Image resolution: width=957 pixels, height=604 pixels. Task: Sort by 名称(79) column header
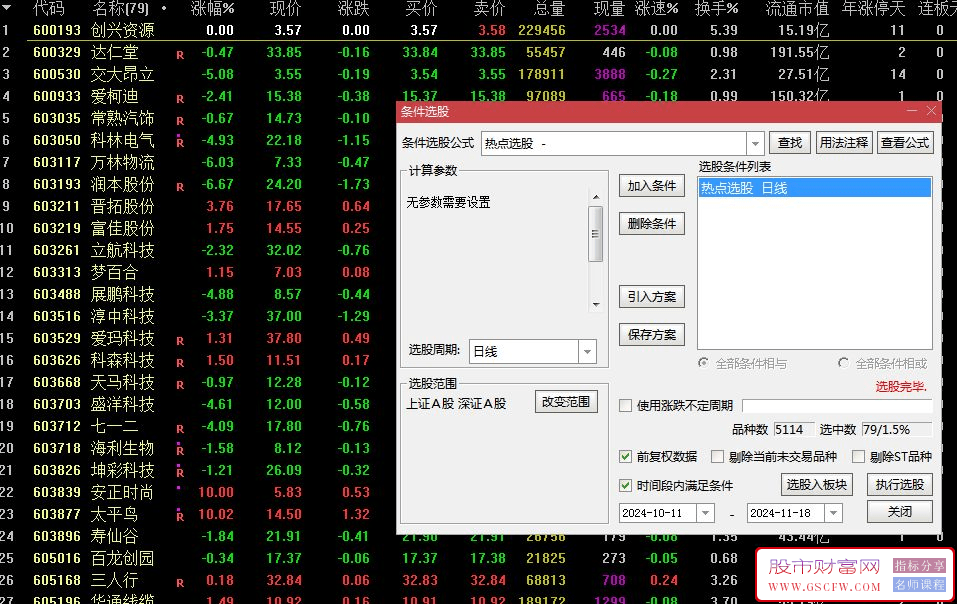click(121, 9)
